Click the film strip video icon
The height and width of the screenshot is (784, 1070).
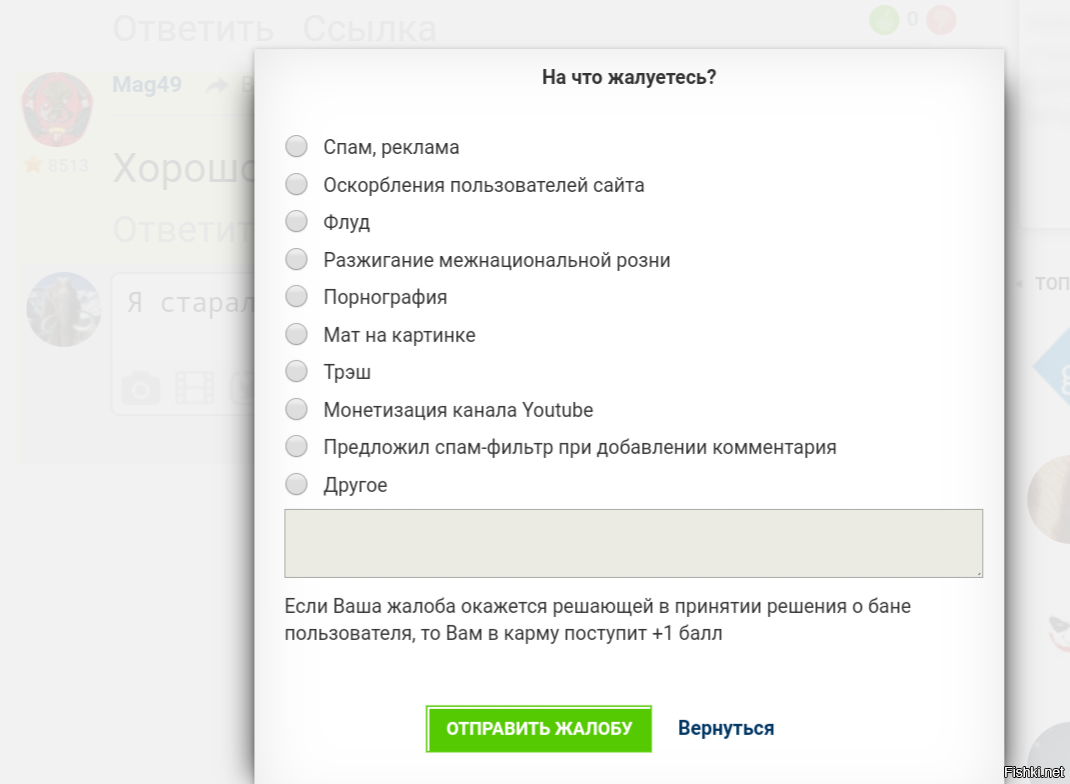(x=194, y=388)
